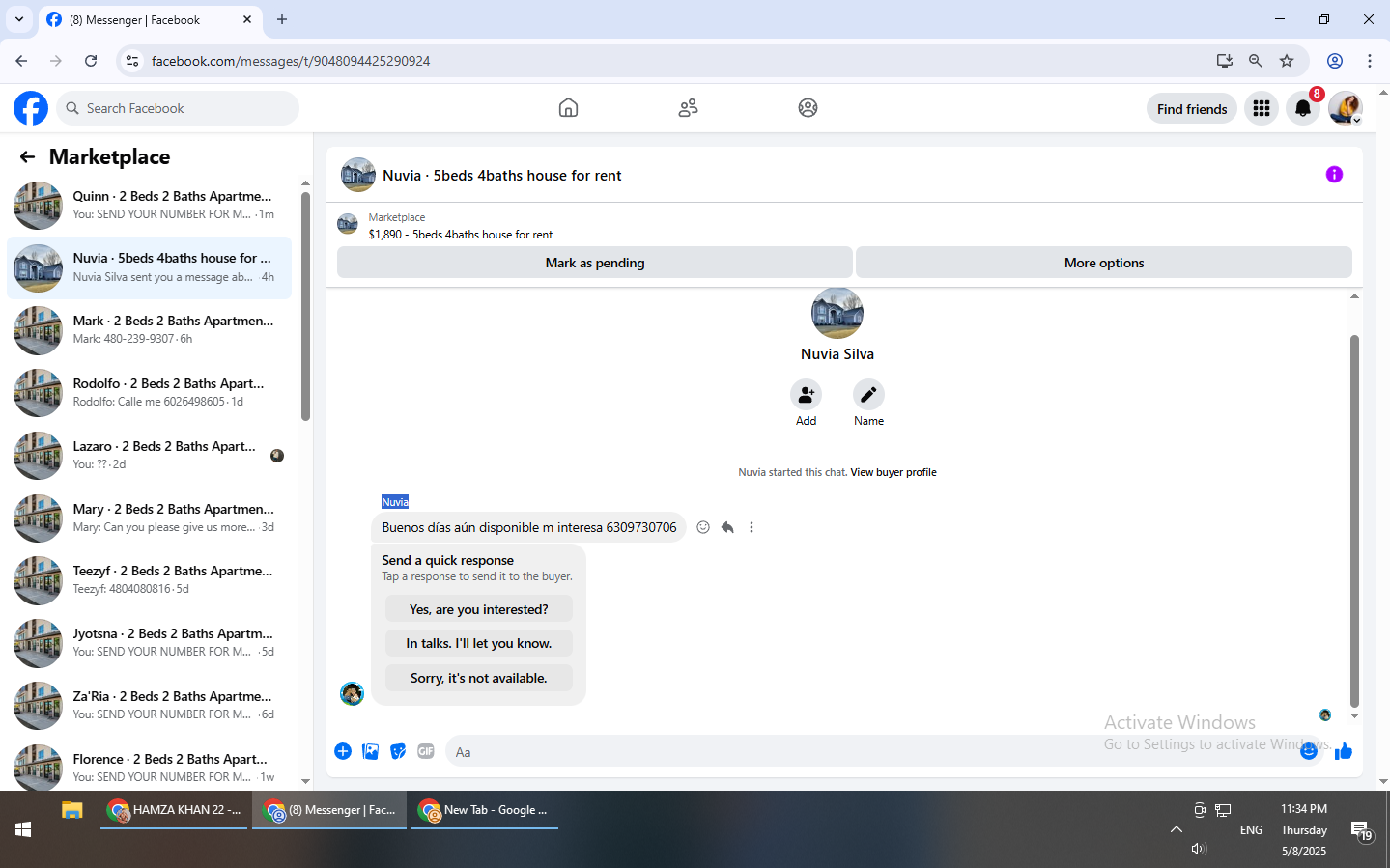This screenshot has width=1390, height=868.
Task: Open Teezyf's apartment conversation
Action: pos(150,580)
